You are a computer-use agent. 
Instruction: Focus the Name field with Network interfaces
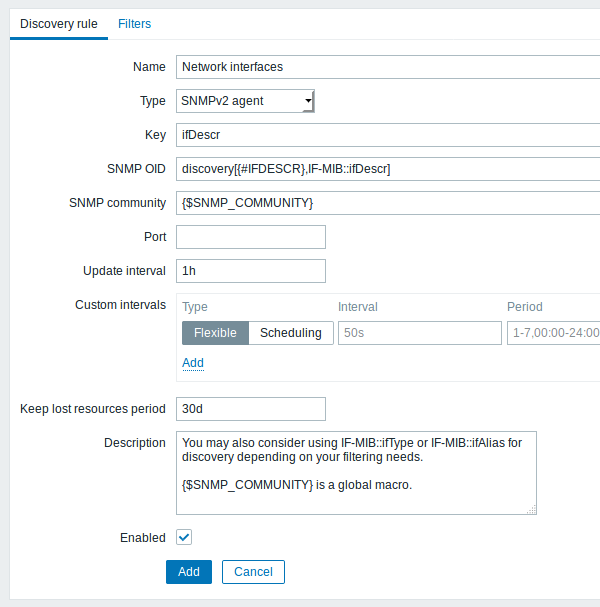coord(388,67)
